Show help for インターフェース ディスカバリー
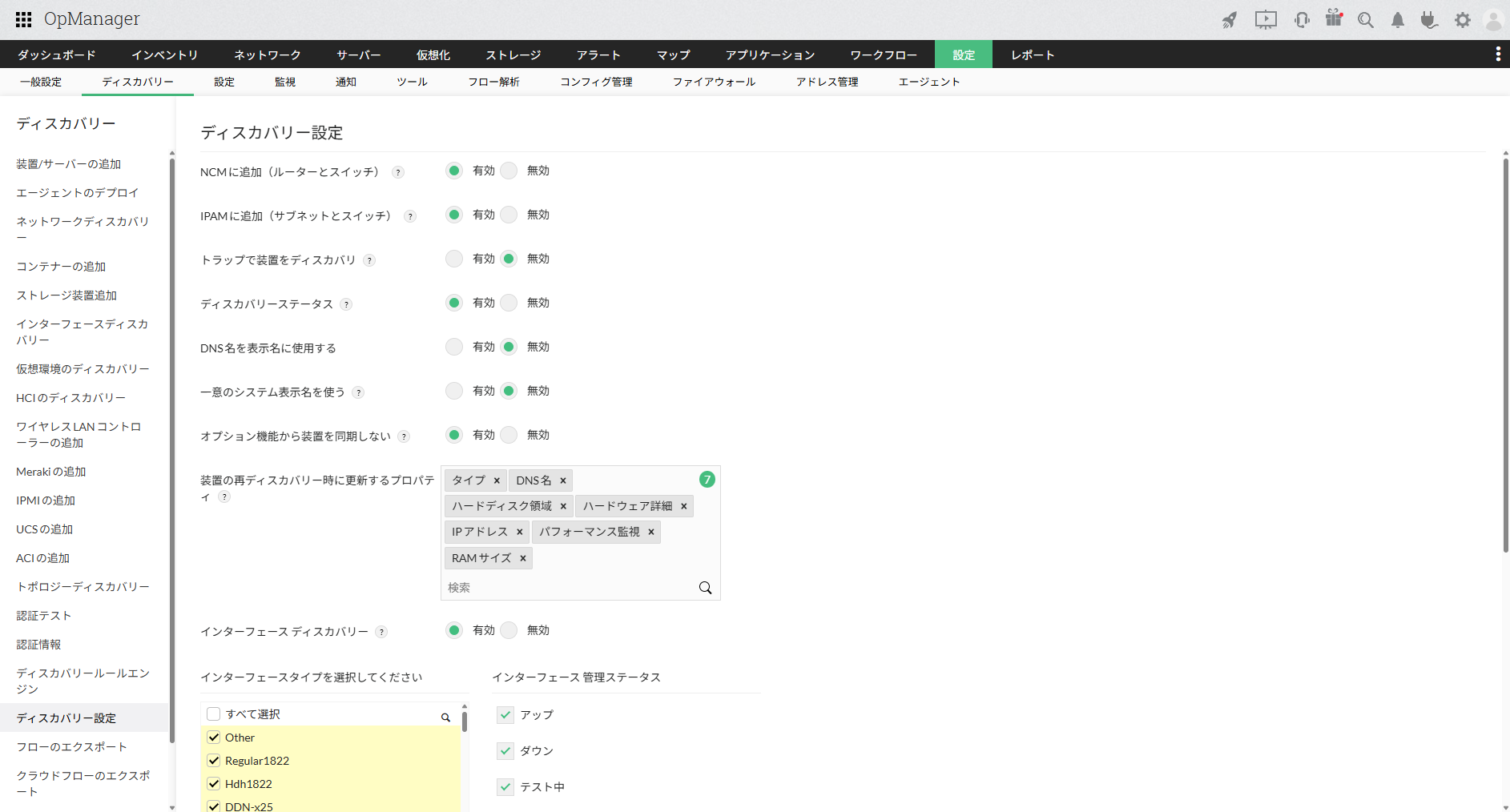 [x=381, y=632]
